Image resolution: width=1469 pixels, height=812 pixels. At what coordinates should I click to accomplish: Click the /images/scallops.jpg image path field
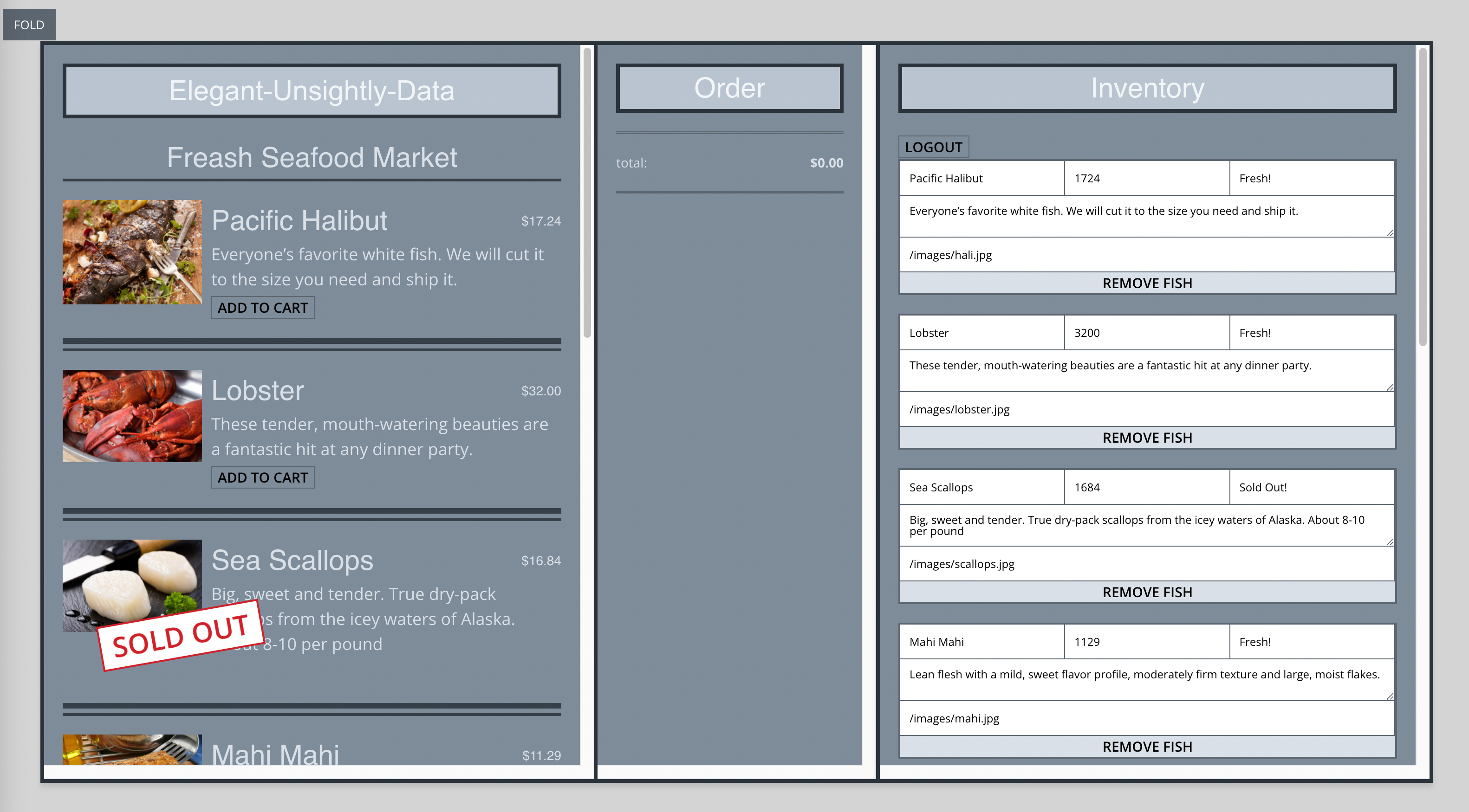1147,564
